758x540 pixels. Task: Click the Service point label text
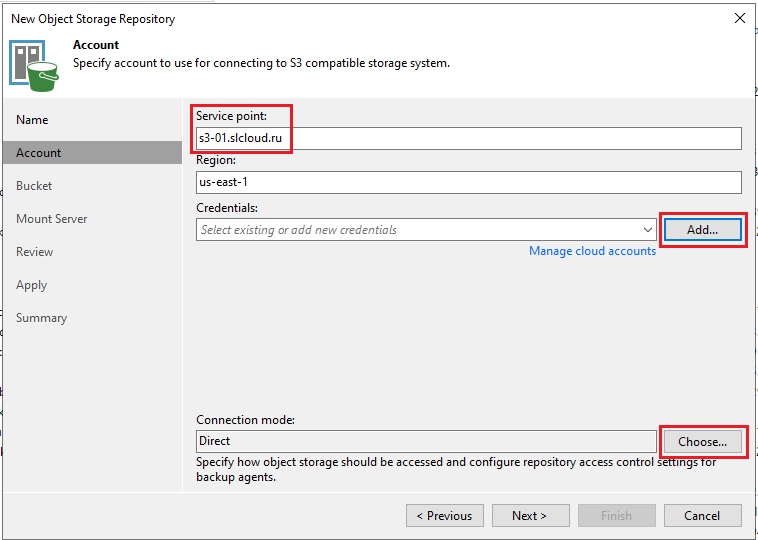(x=231, y=116)
